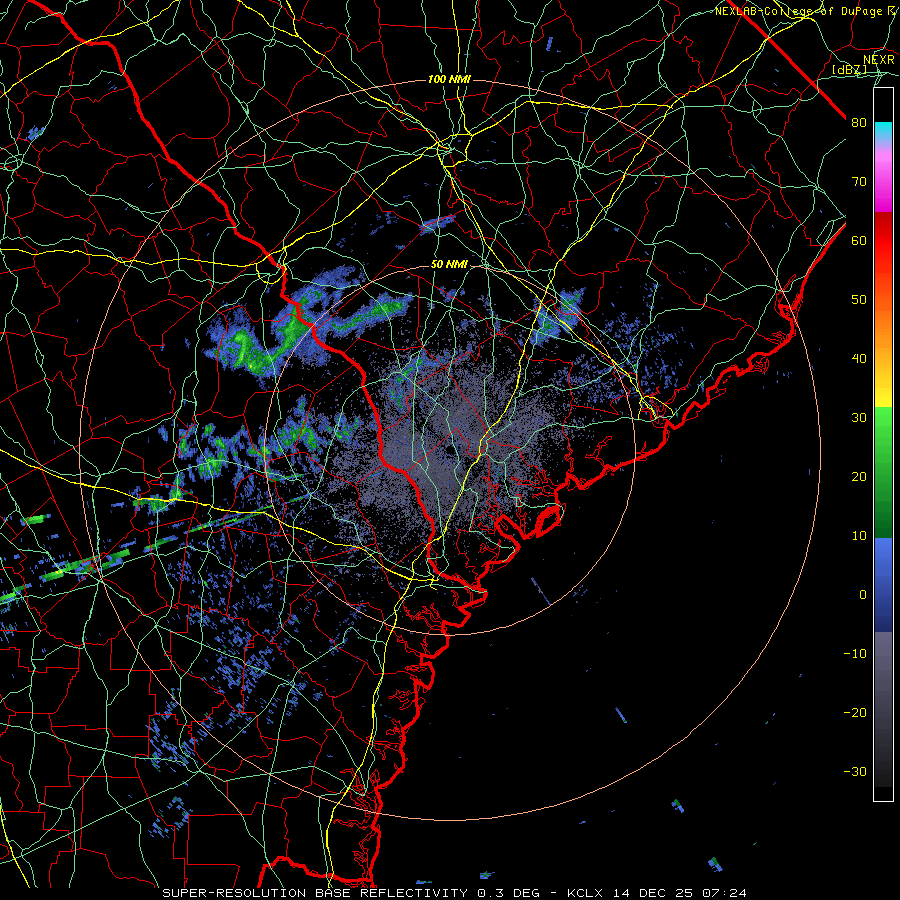
Task: Click the 'NEXR' label above the color scale
Action: tap(879, 60)
